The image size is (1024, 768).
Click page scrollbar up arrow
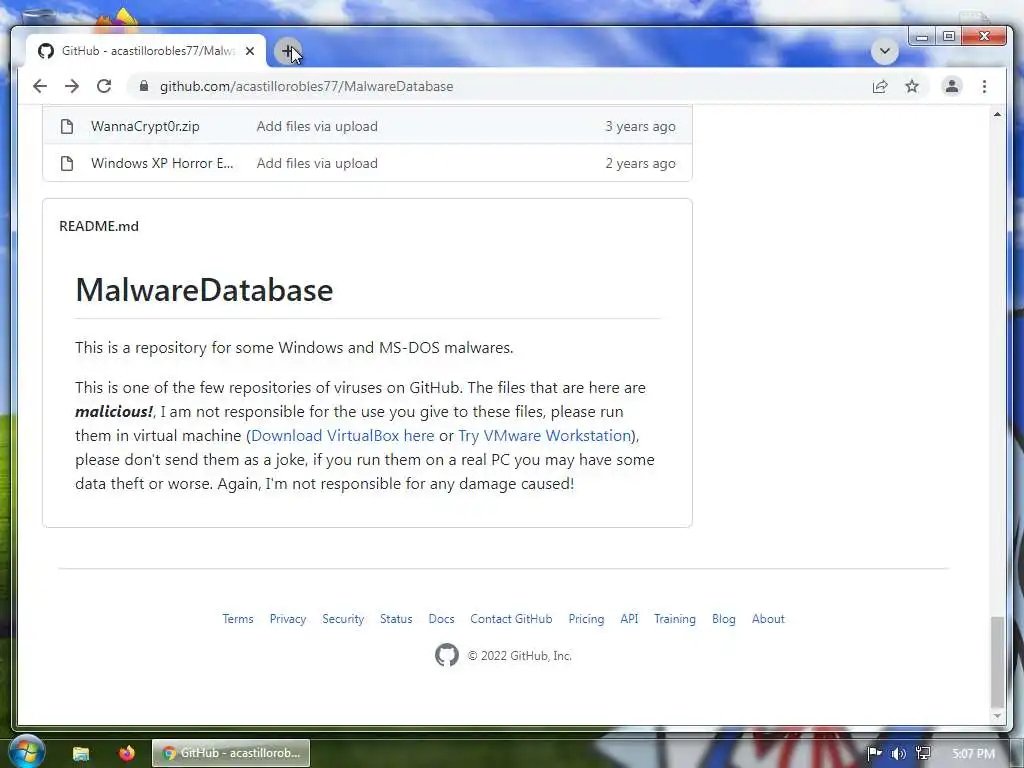[x=997, y=114]
